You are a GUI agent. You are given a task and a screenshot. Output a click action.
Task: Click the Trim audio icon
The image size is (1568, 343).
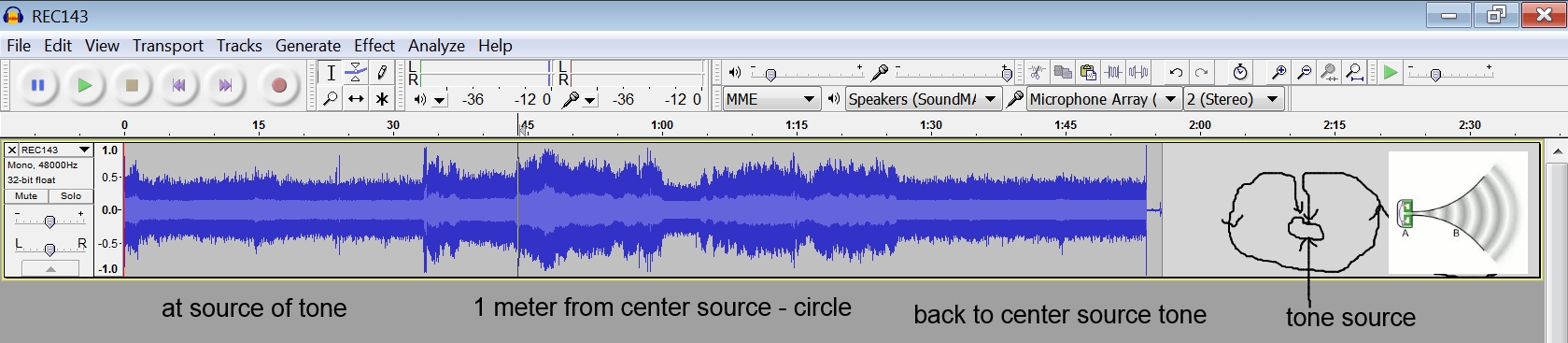[1113, 72]
